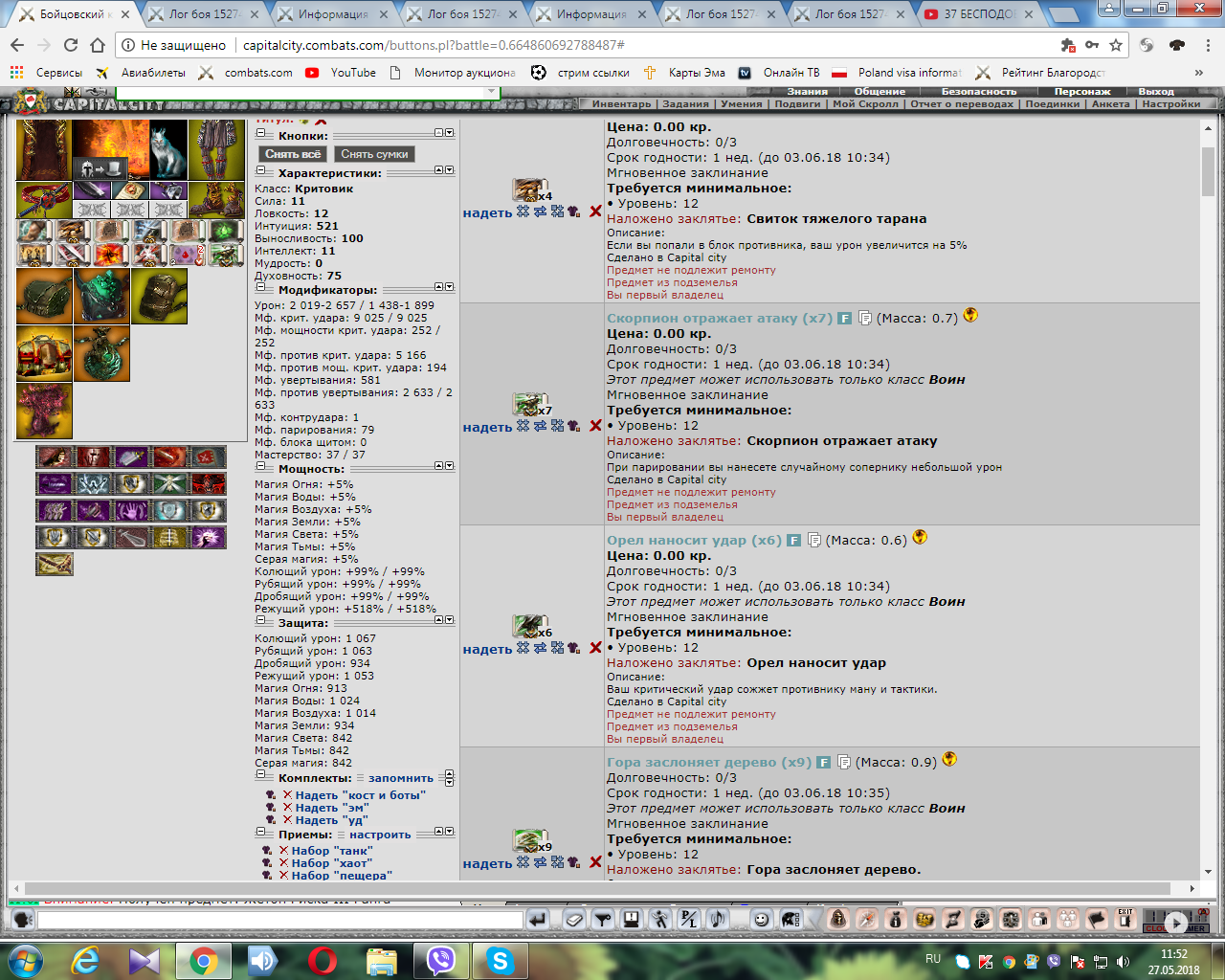Select the equipped red belt slot

pyautogui.click(x=44, y=199)
